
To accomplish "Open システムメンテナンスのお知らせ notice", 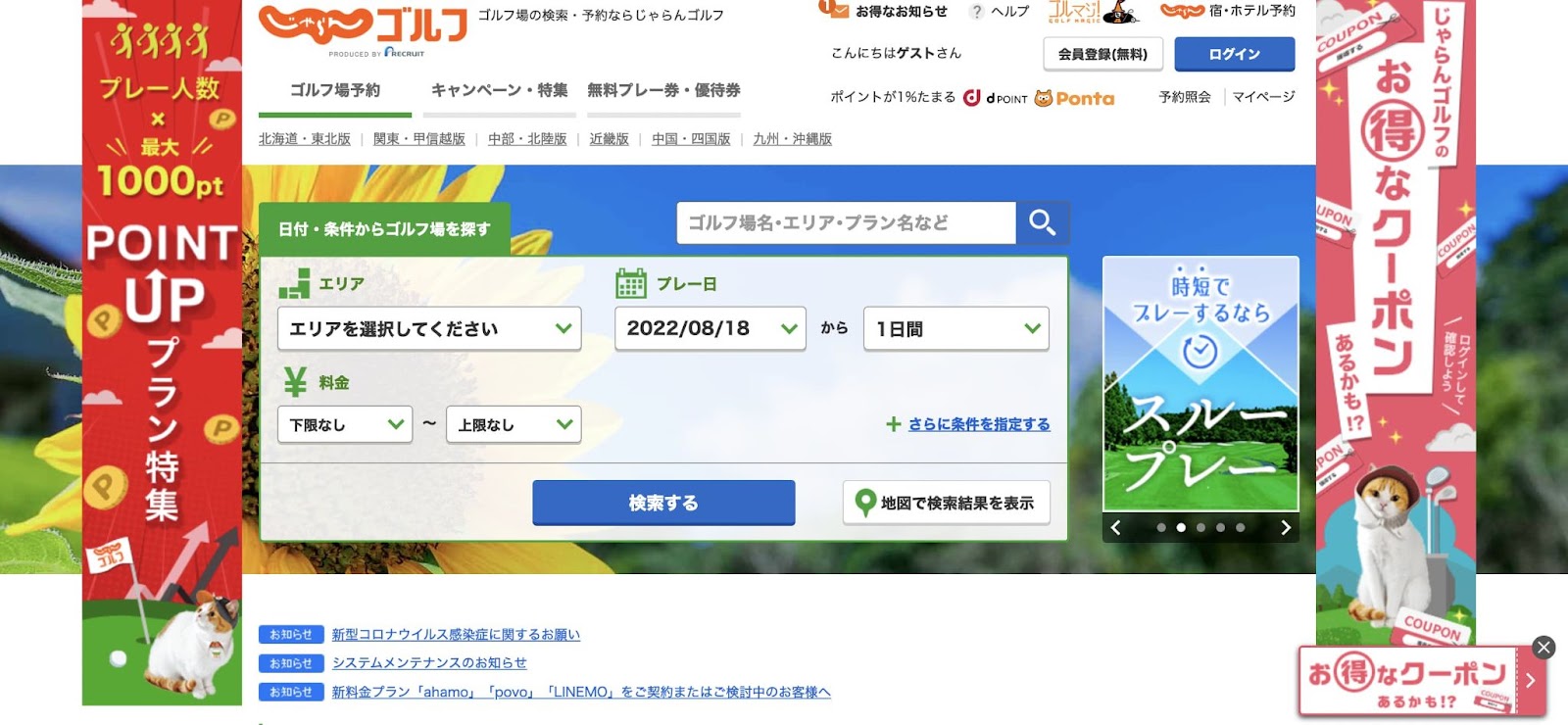I will click(429, 663).
